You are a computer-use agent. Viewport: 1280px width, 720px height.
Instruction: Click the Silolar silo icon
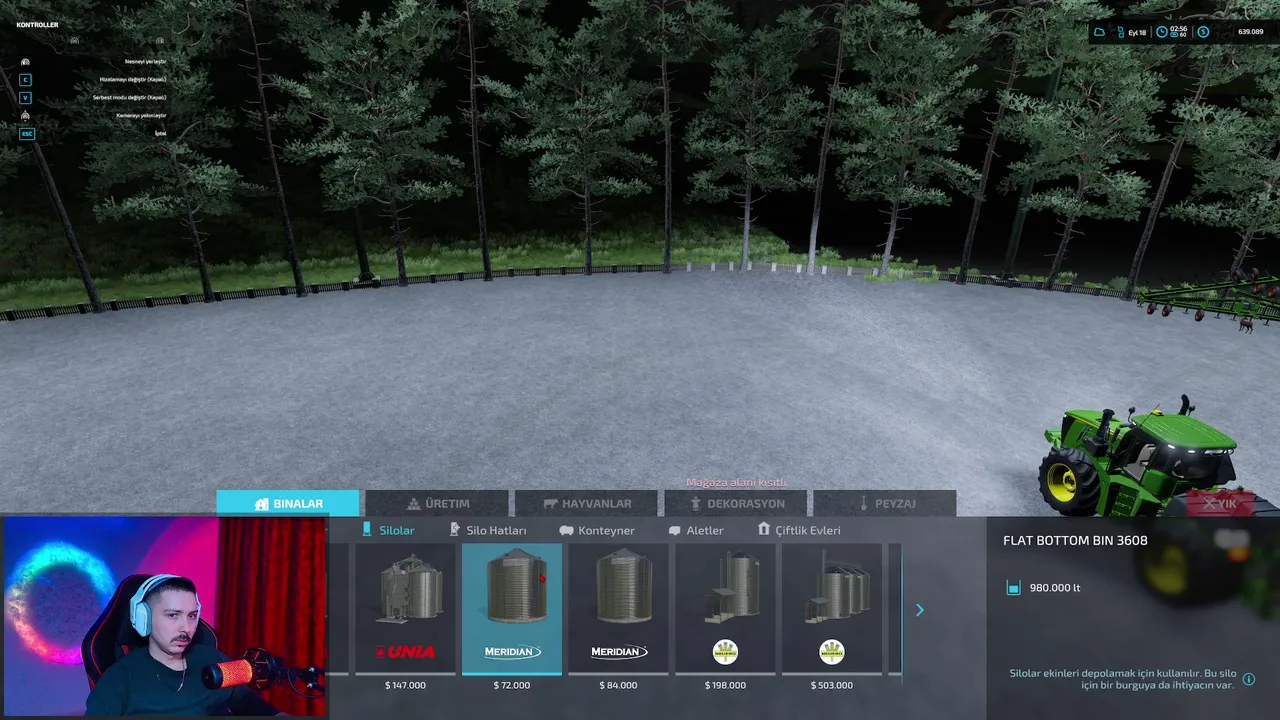367,530
